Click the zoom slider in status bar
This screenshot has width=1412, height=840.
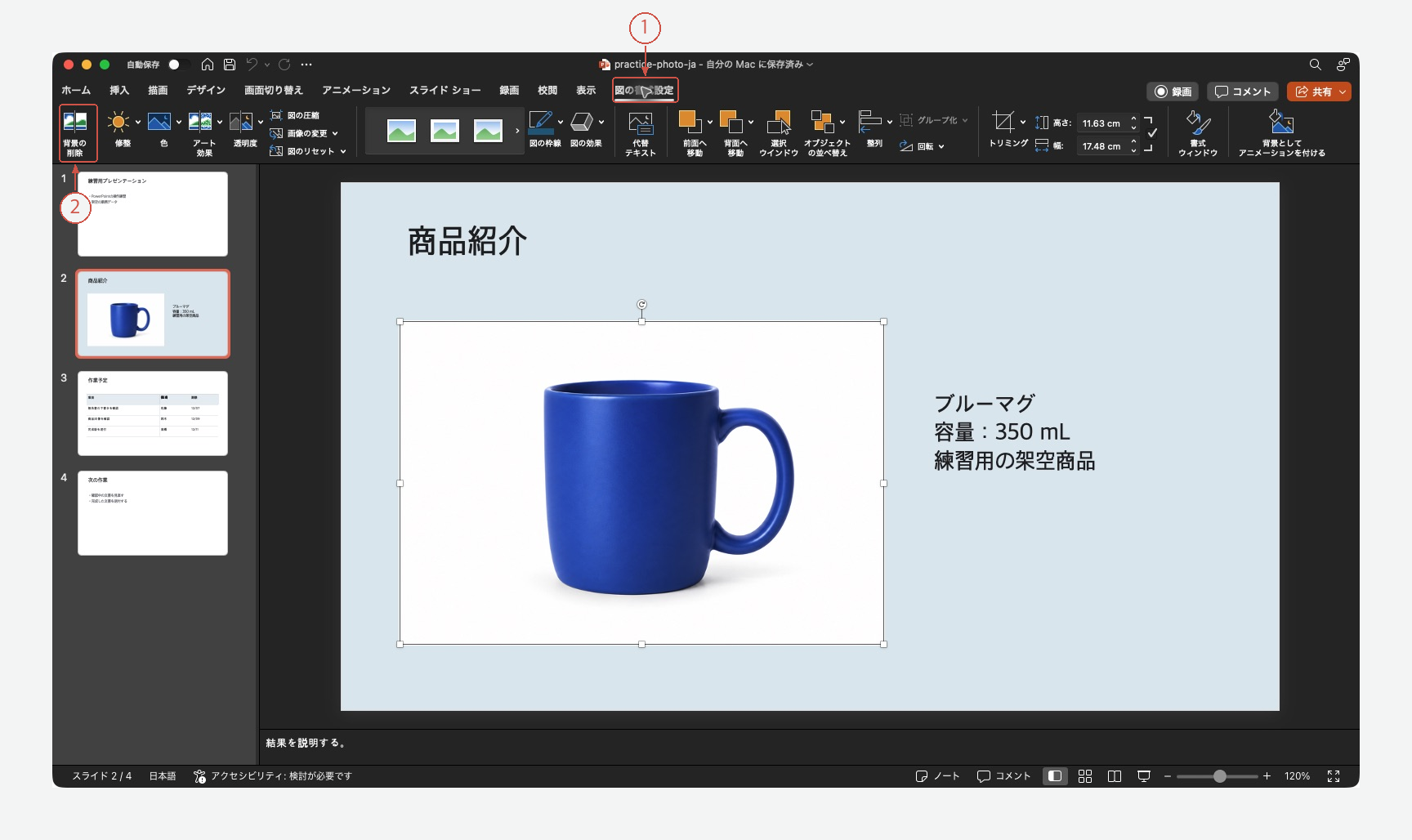tap(1218, 776)
